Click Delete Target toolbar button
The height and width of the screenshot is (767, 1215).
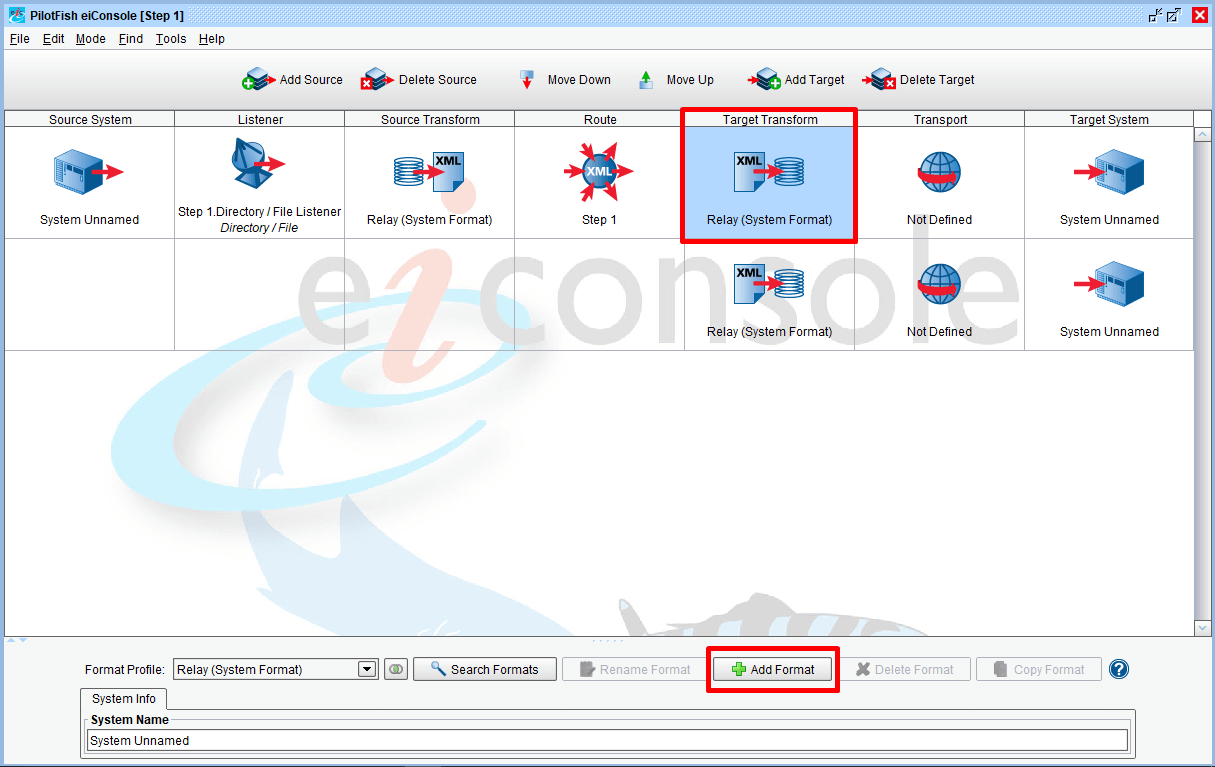[x=918, y=79]
